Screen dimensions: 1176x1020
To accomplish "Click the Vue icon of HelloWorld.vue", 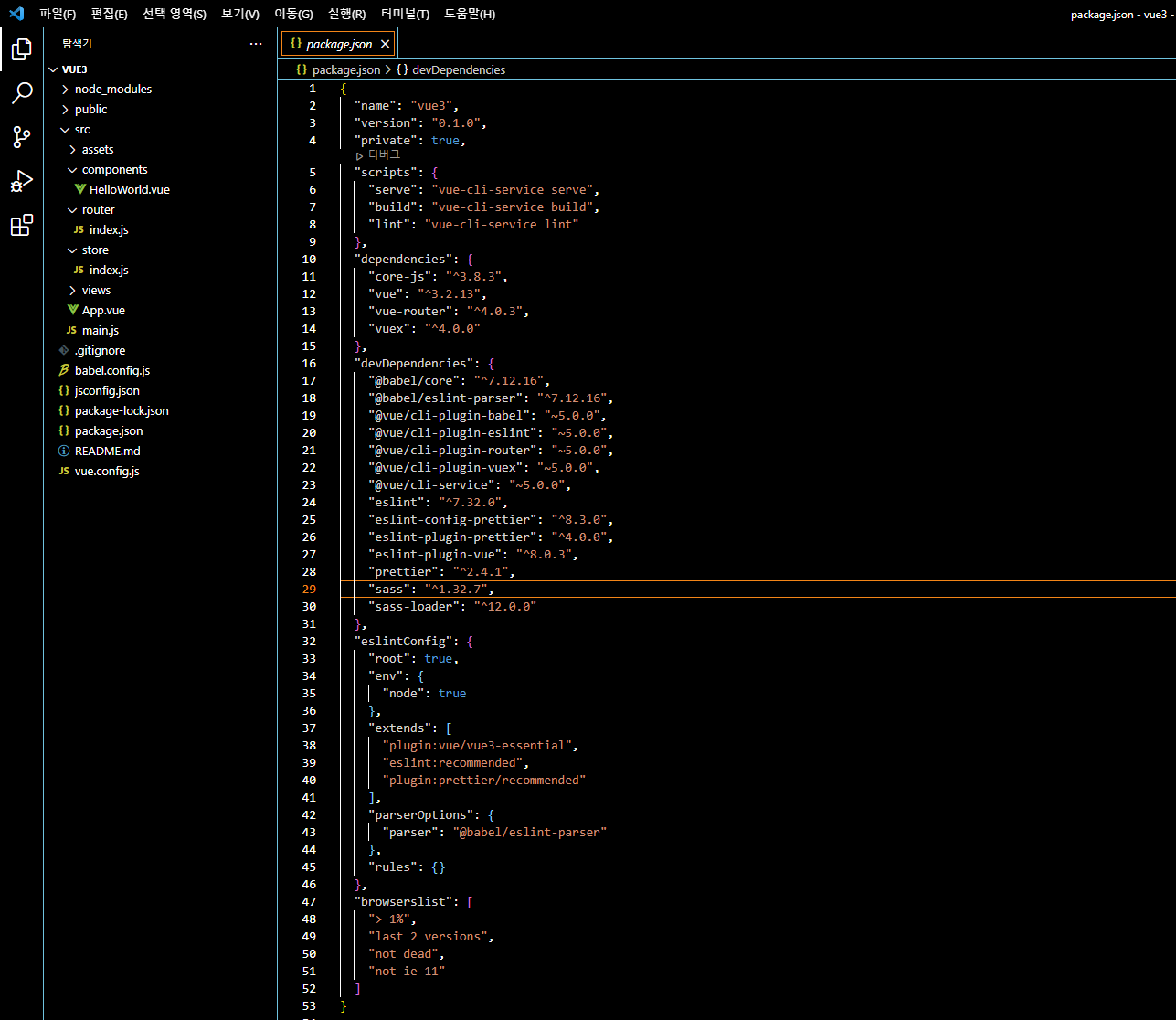I will click(x=80, y=189).
